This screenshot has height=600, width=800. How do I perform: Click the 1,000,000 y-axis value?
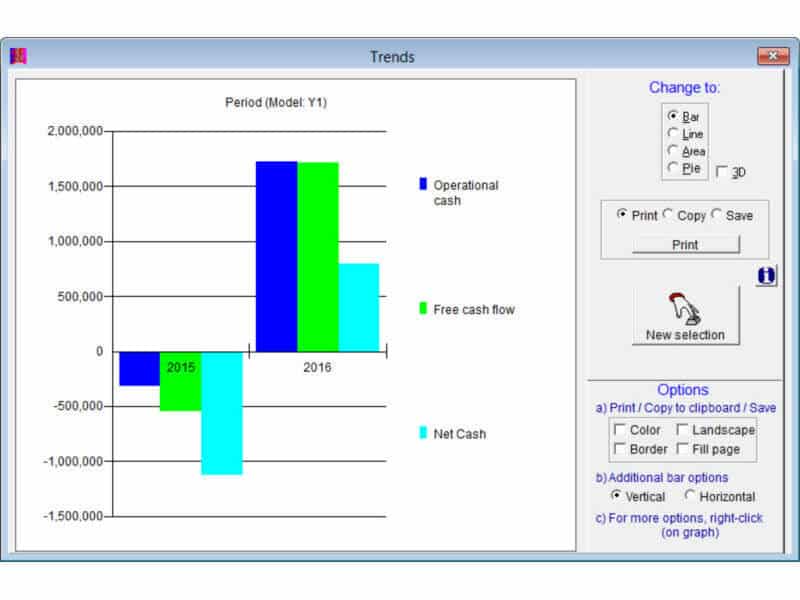click(x=76, y=241)
